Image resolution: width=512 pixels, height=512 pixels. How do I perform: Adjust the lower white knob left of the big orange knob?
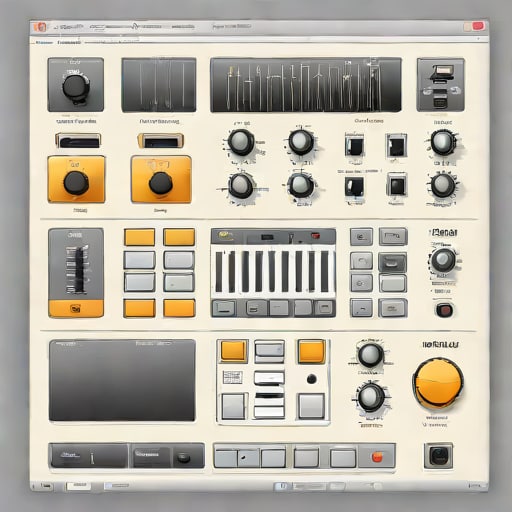pos(370,397)
